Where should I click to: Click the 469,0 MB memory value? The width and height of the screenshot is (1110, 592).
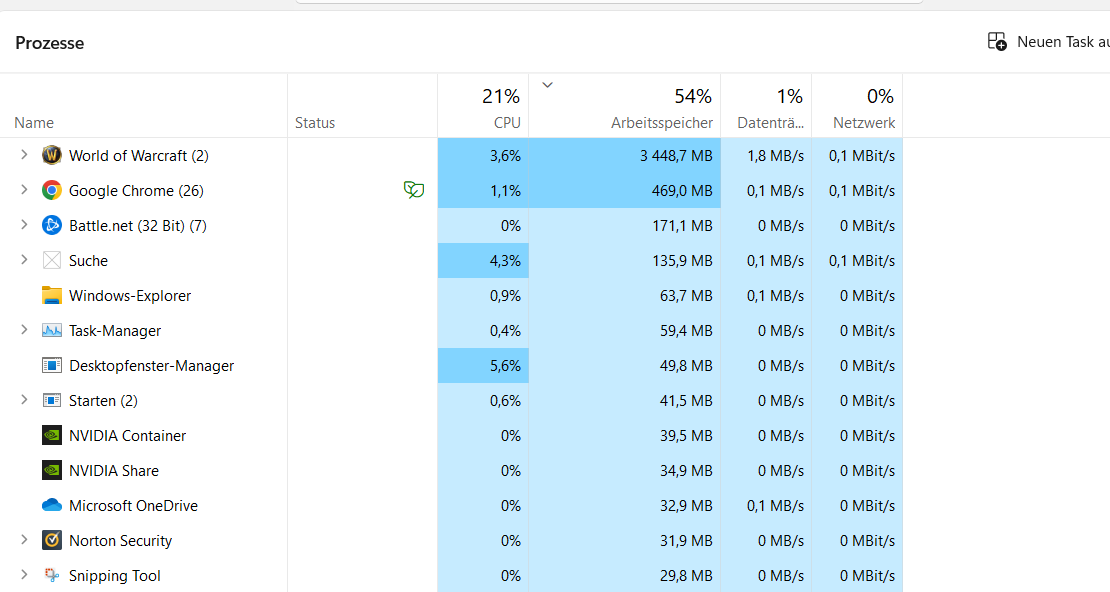pos(682,190)
